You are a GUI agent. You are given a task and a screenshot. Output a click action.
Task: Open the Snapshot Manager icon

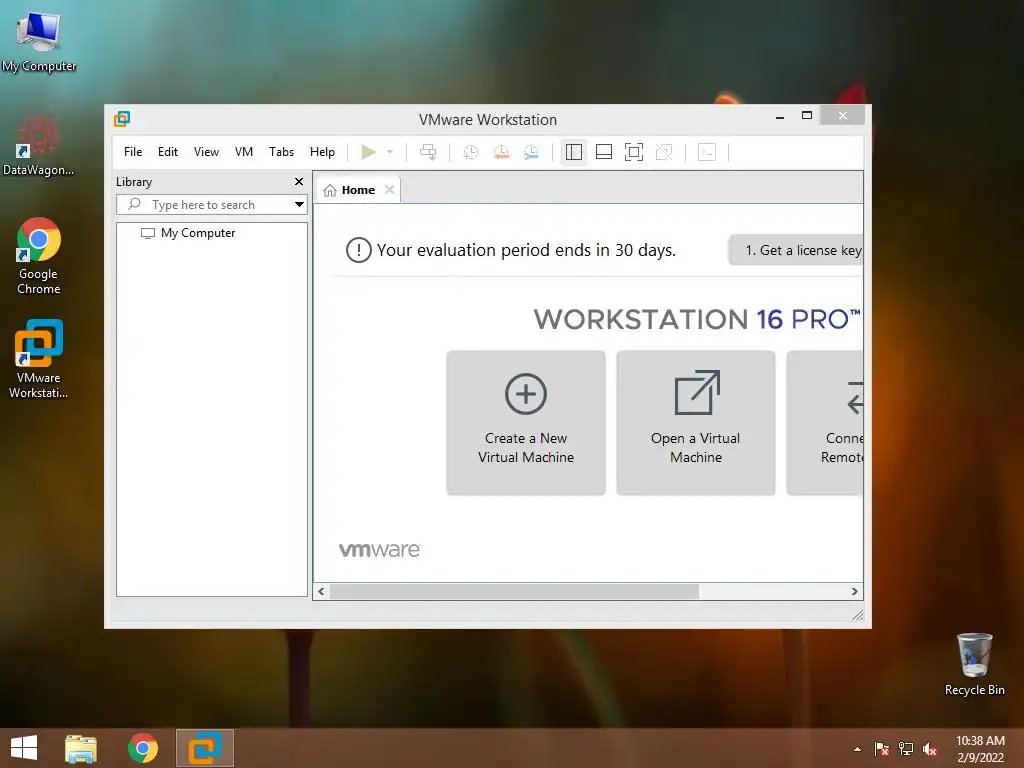(532, 152)
